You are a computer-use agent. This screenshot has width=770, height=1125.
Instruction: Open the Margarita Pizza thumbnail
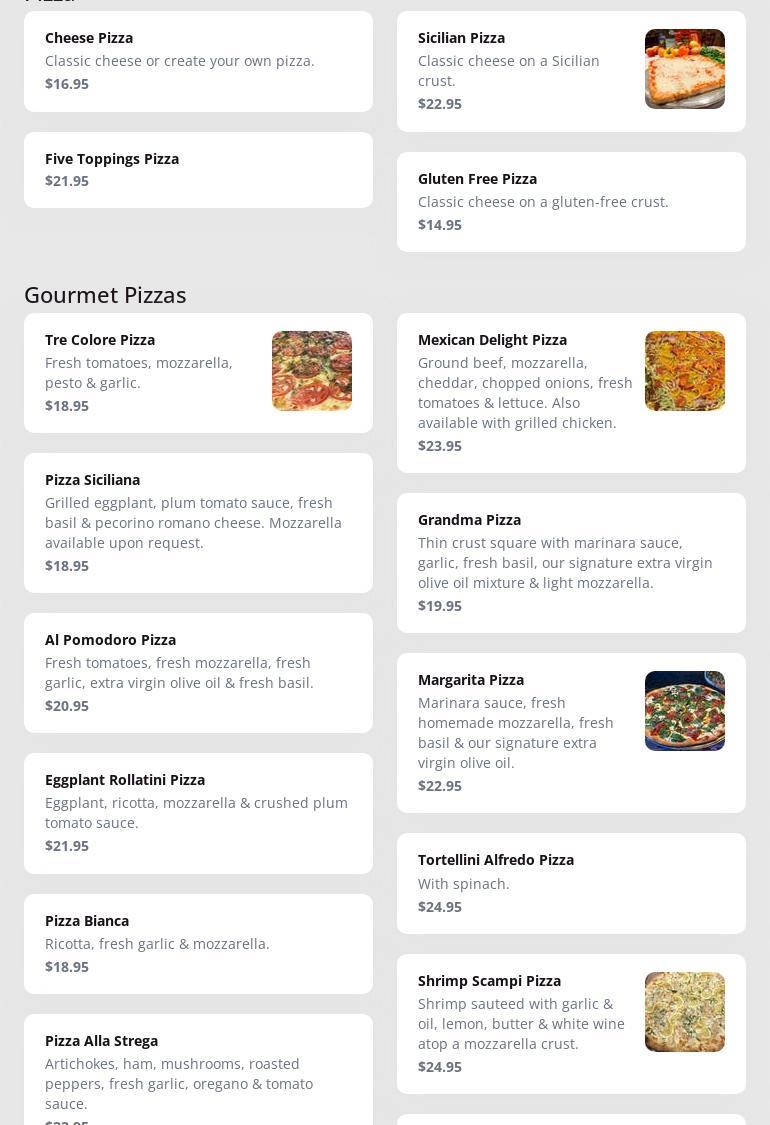pos(684,711)
